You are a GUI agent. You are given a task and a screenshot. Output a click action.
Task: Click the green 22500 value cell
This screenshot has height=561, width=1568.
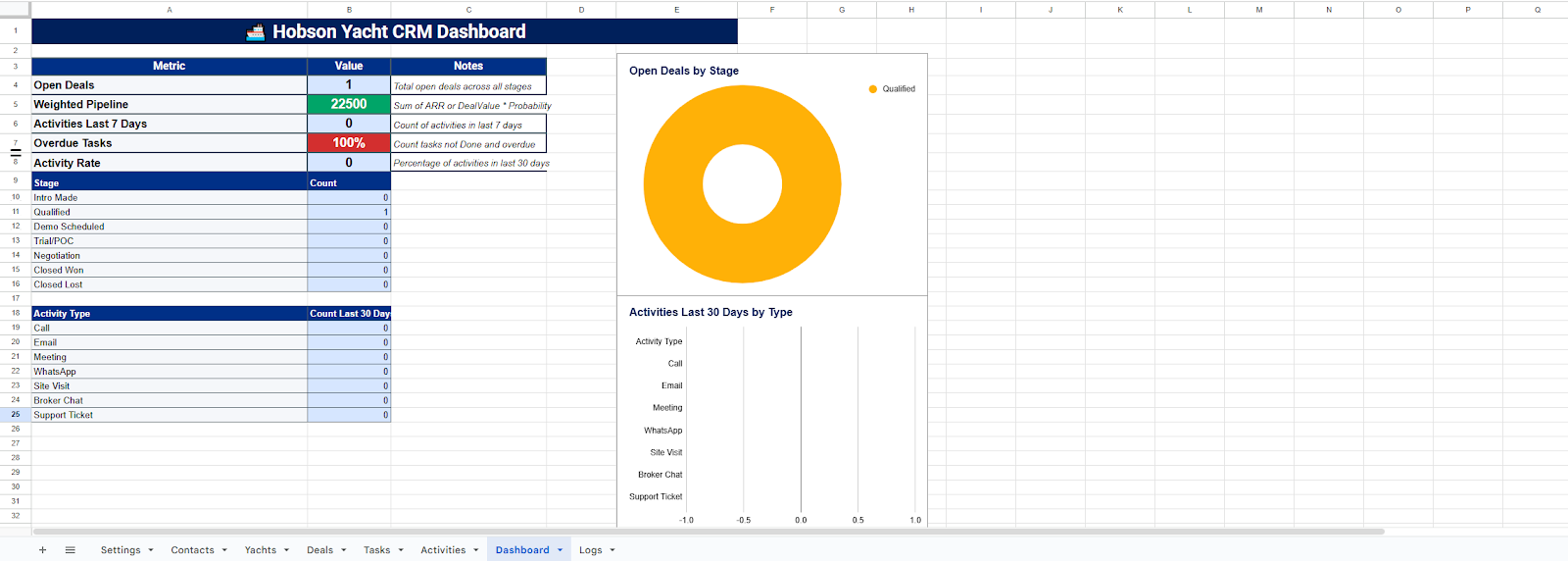(x=349, y=105)
